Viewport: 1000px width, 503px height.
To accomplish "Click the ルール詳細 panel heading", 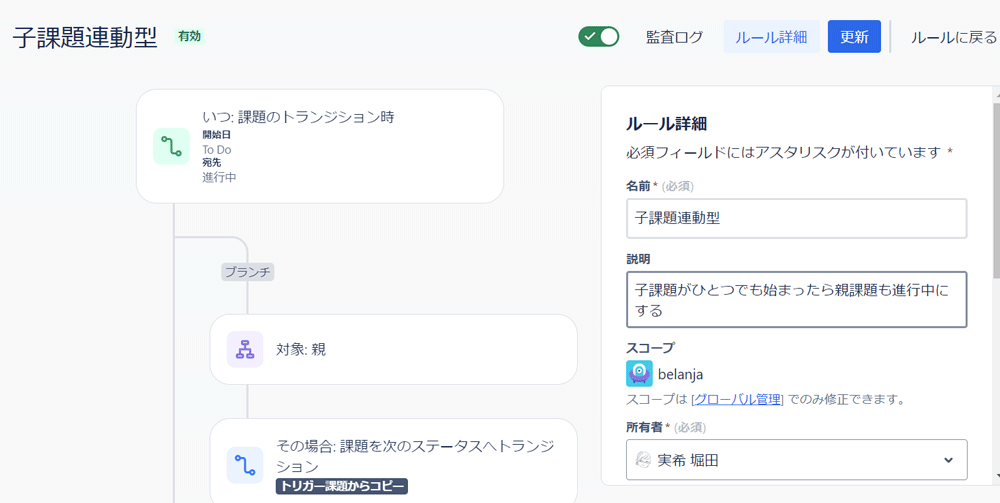I will (x=666, y=124).
